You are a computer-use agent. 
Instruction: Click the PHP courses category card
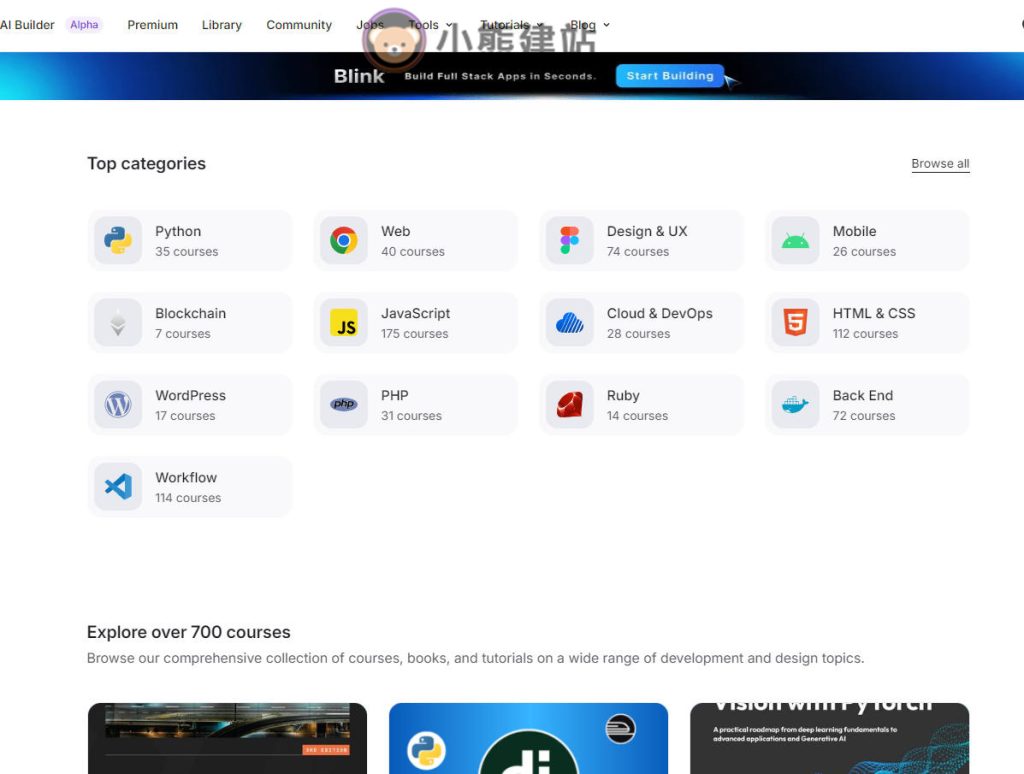[x=415, y=405]
